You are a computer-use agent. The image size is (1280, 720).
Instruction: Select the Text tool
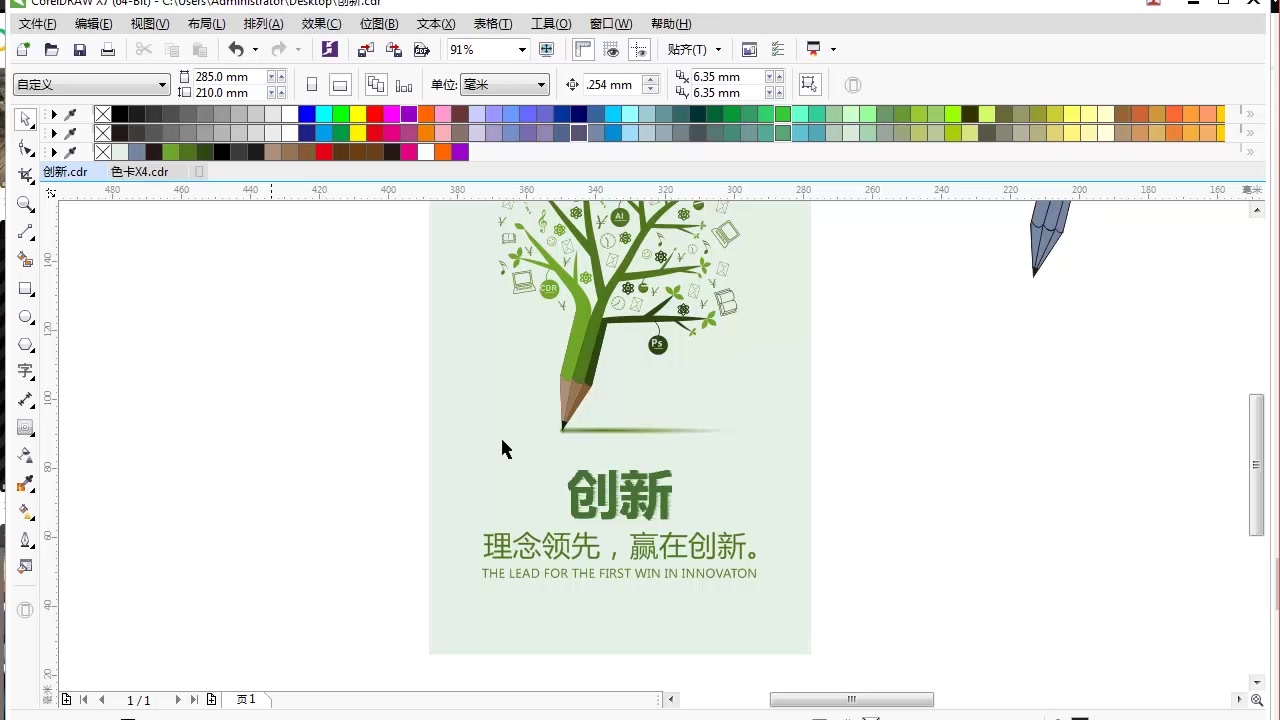pos(26,371)
